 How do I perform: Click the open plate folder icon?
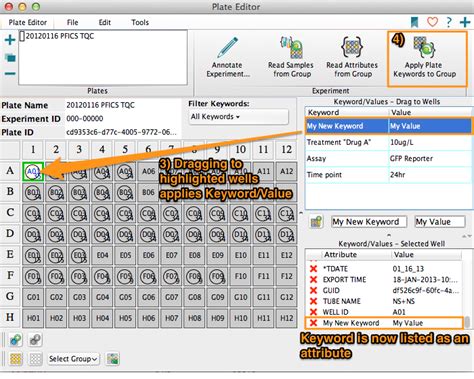point(10,58)
